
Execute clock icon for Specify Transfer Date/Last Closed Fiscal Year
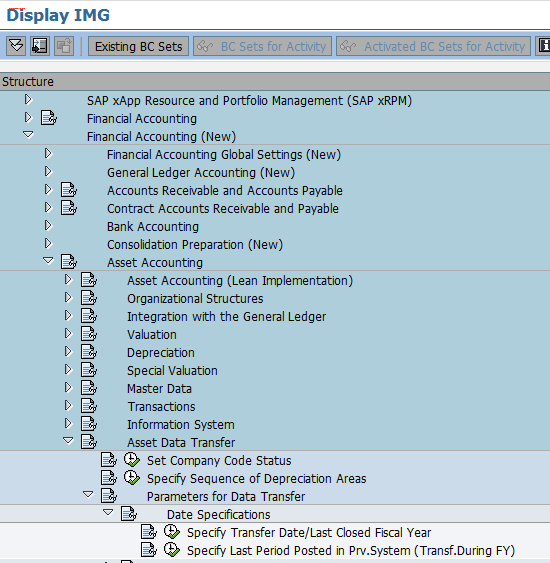point(172,532)
